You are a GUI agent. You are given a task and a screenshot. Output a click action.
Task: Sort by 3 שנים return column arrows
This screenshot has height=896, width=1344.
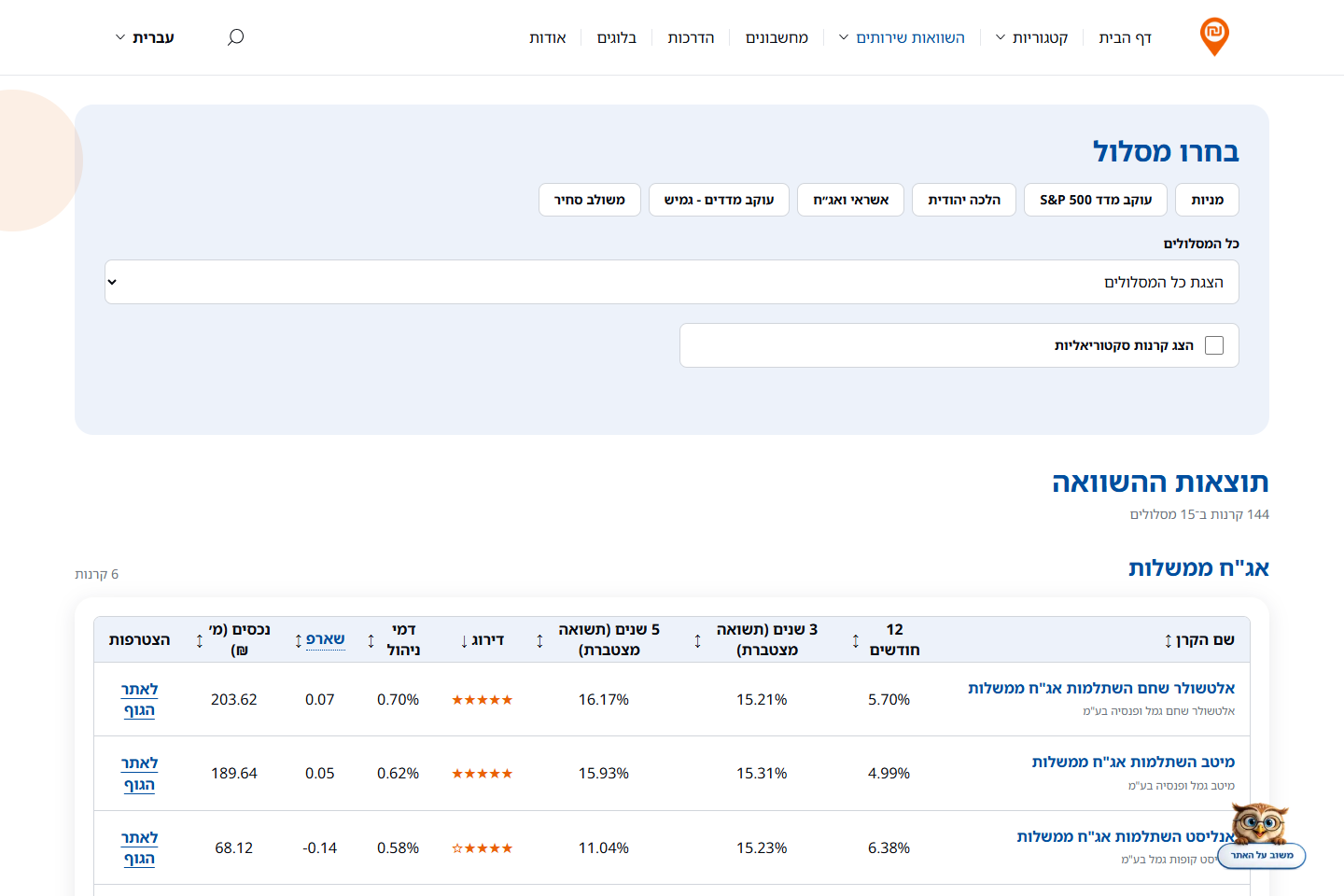[697, 640]
